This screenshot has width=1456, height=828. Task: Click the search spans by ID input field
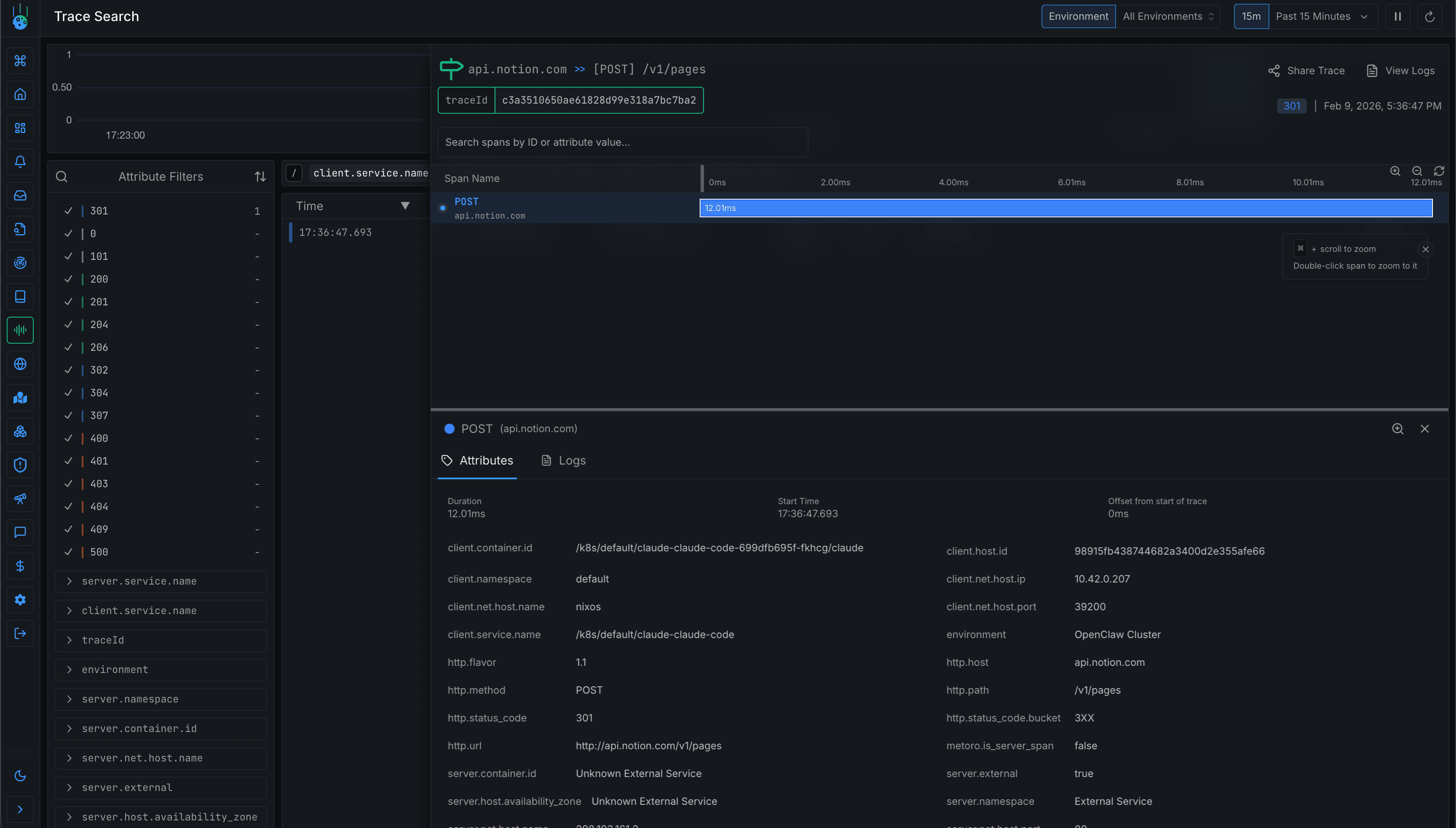(622, 142)
